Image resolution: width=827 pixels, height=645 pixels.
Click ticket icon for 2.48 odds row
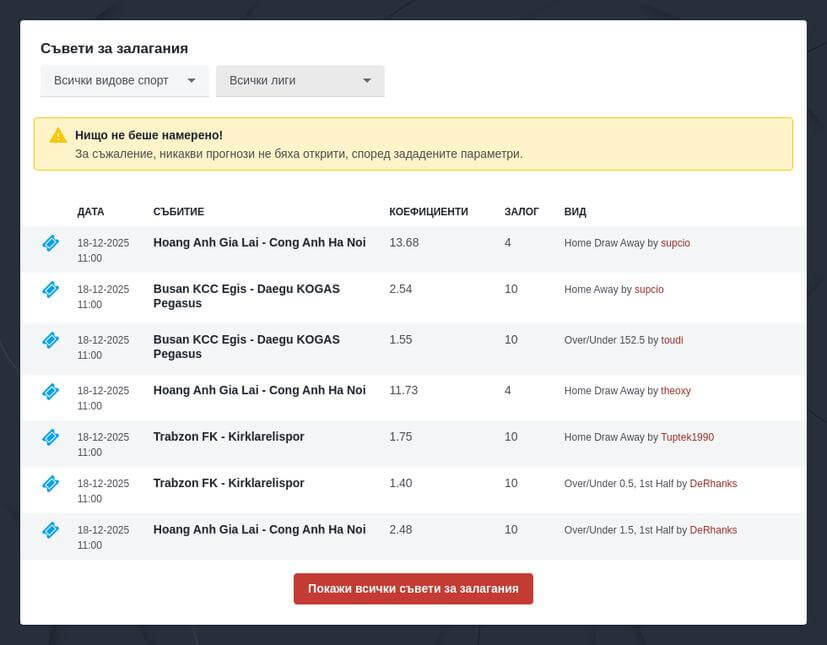pos(50,530)
